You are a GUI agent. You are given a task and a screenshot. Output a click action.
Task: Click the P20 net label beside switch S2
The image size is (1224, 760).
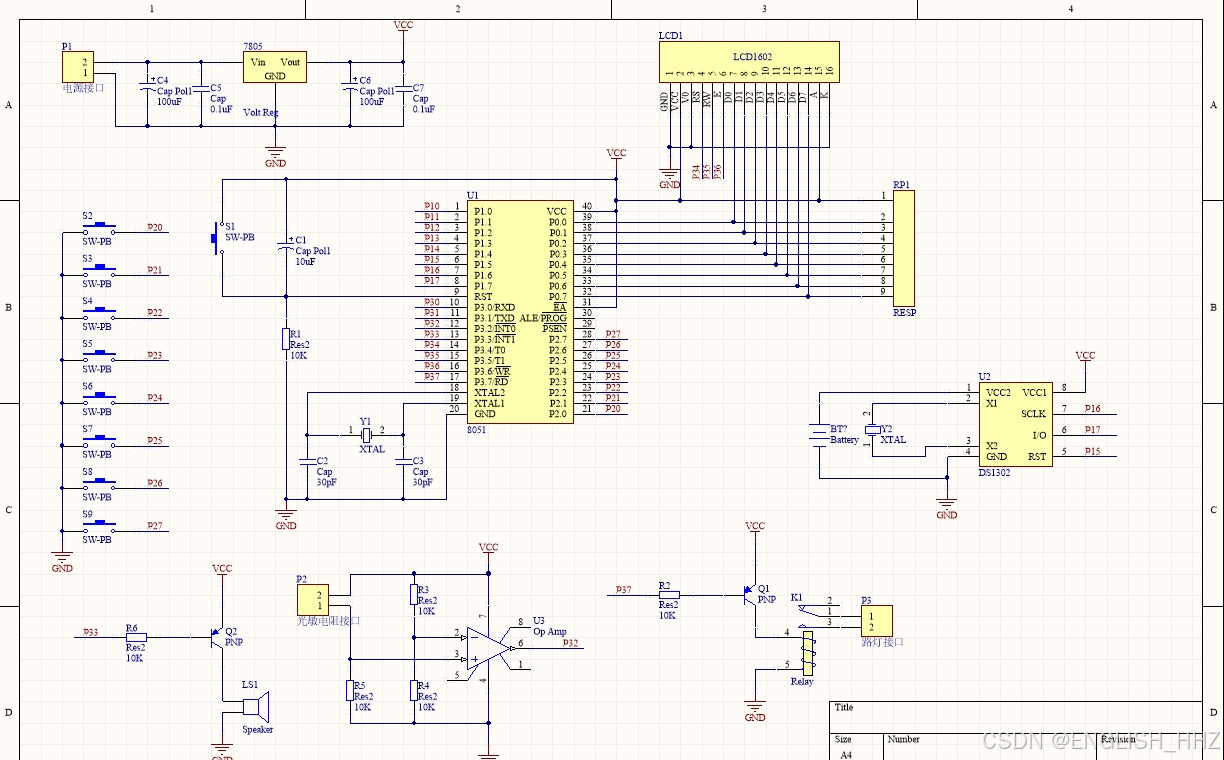(x=155, y=227)
